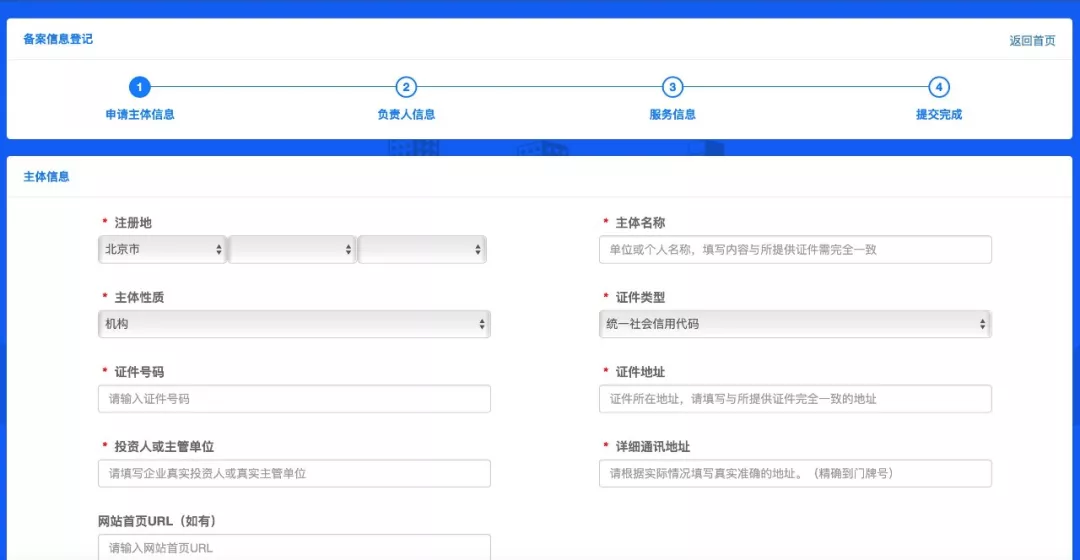Image resolution: width=1080 pixels, height=560 pixels.
Task: Click the 详细通讯地址 input field
Action: pos(794,473)
